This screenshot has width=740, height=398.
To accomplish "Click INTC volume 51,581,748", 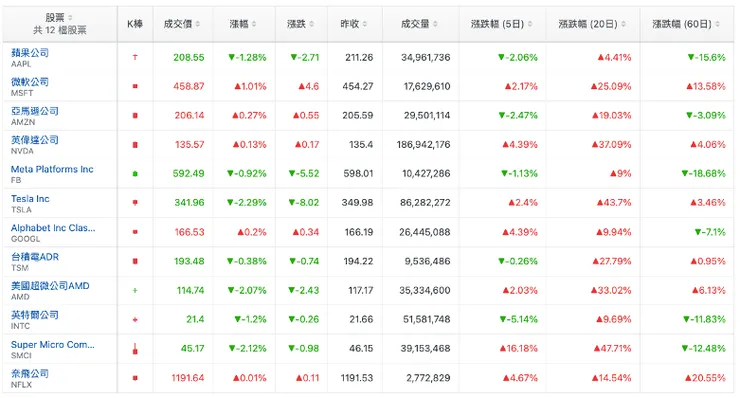I will tap(427, 319).
